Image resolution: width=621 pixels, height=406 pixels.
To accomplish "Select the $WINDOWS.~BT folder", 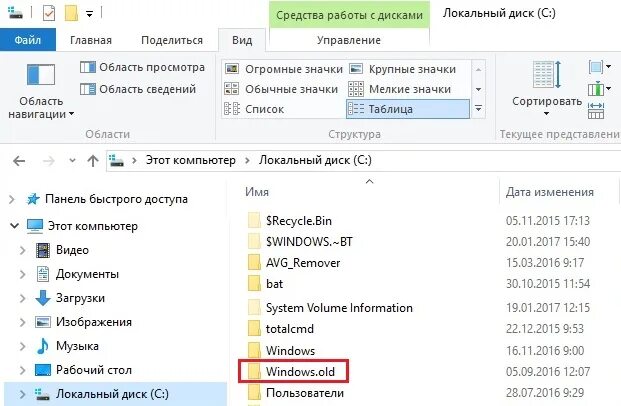I will [x=309, y=242].
